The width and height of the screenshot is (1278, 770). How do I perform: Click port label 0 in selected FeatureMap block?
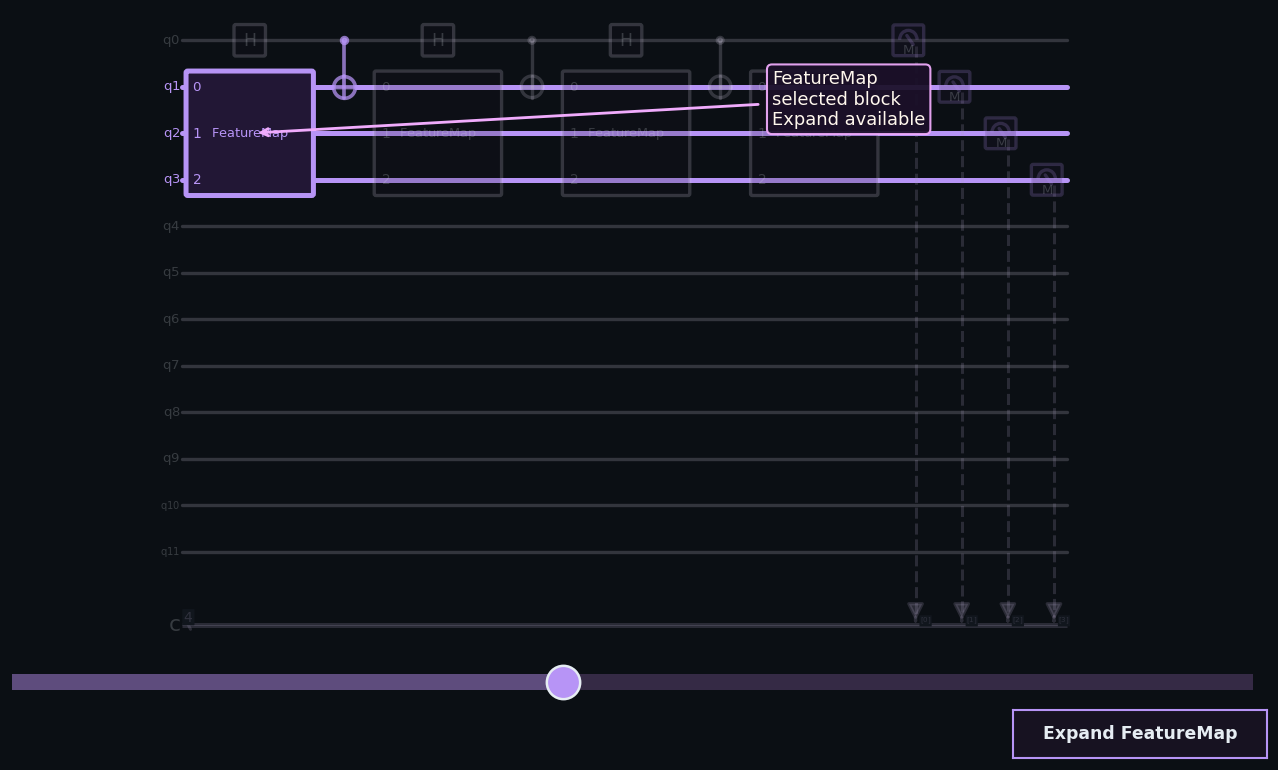197,87
